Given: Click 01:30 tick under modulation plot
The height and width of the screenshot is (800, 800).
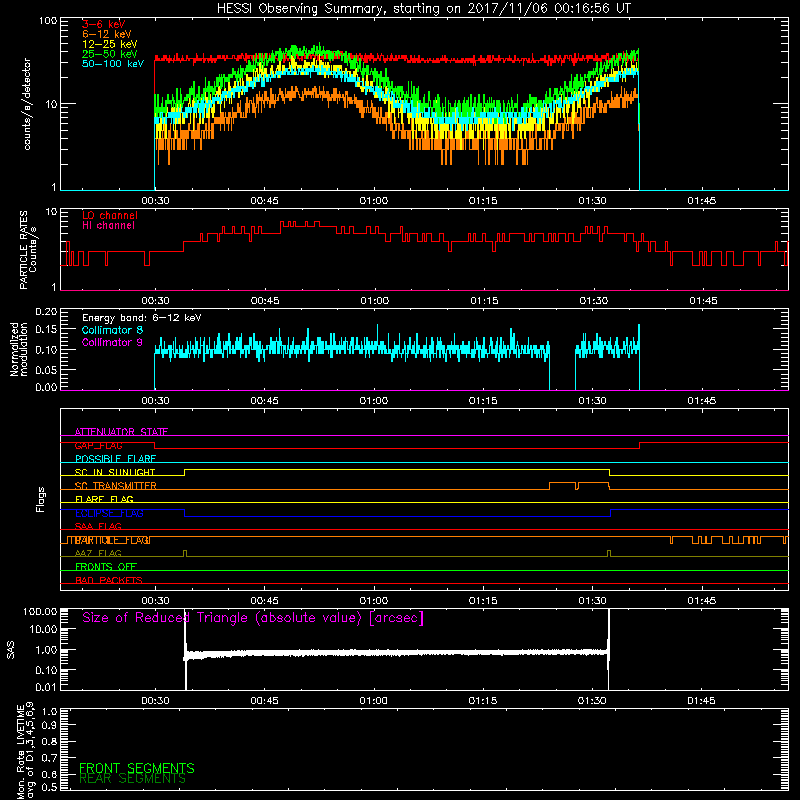Looking at the screenshot, I should pyautogui.click(x=592, y=401).
